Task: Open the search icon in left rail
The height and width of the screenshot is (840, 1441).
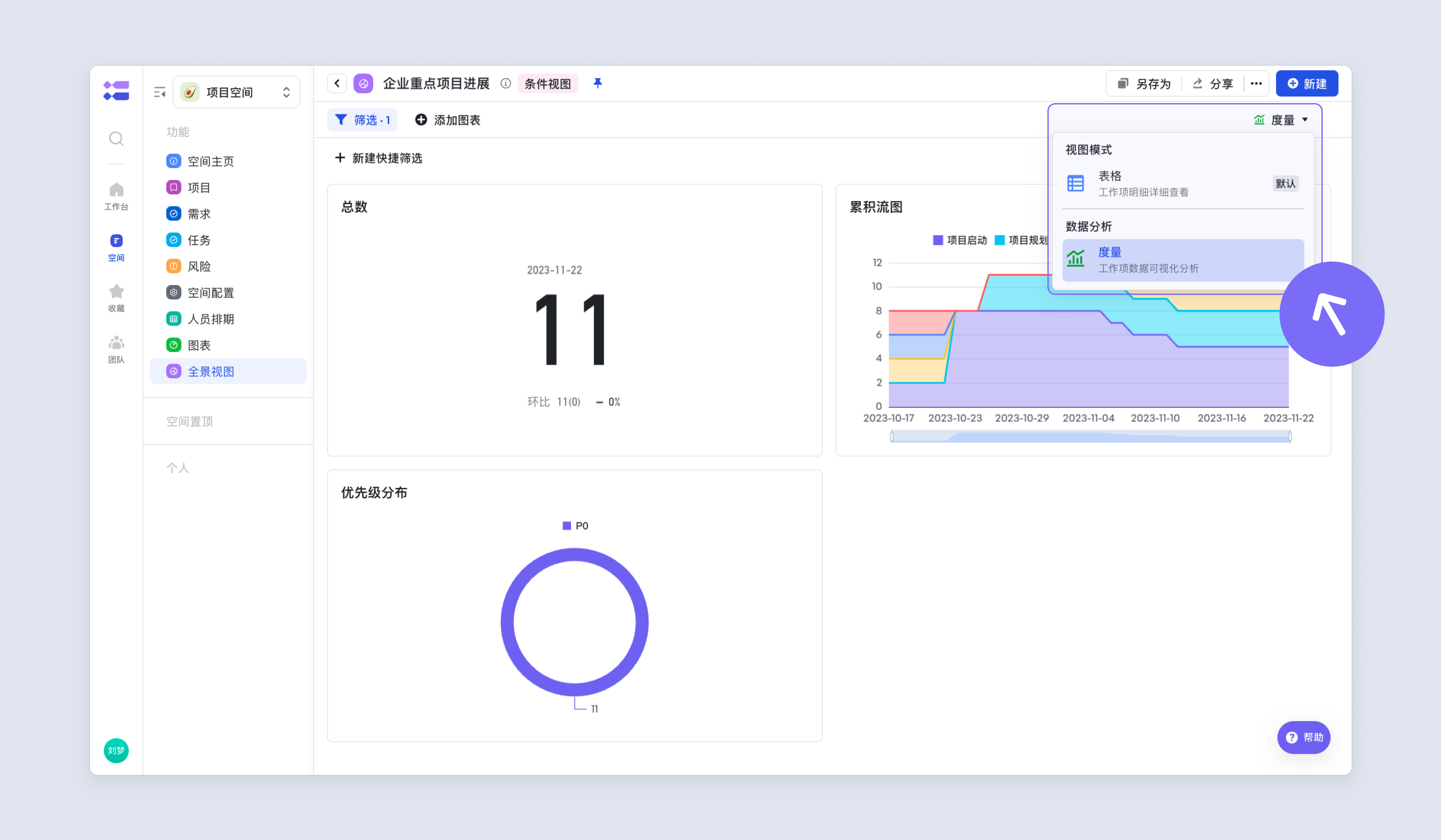Action: point(116,138)
